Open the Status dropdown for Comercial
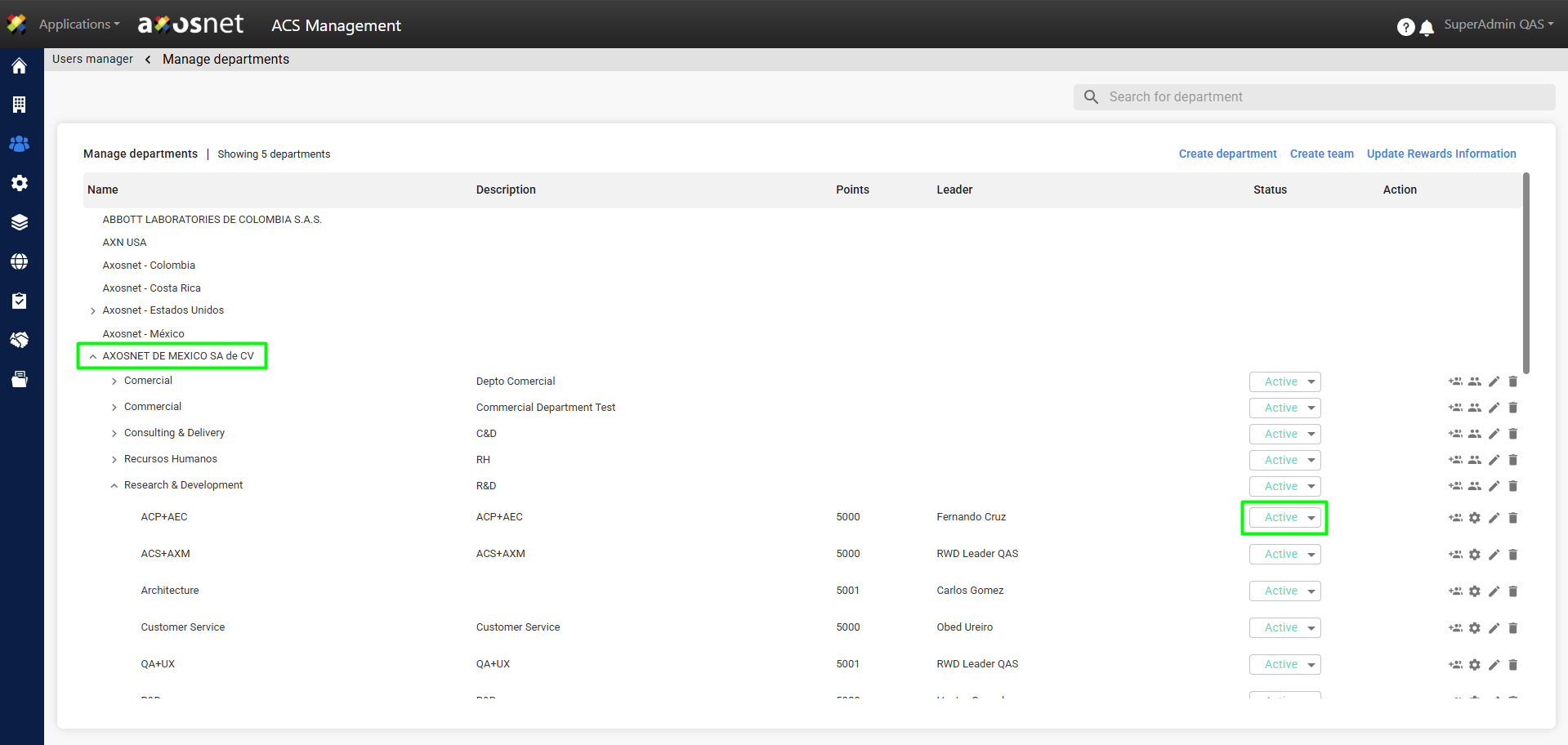 click(1284, 381)
